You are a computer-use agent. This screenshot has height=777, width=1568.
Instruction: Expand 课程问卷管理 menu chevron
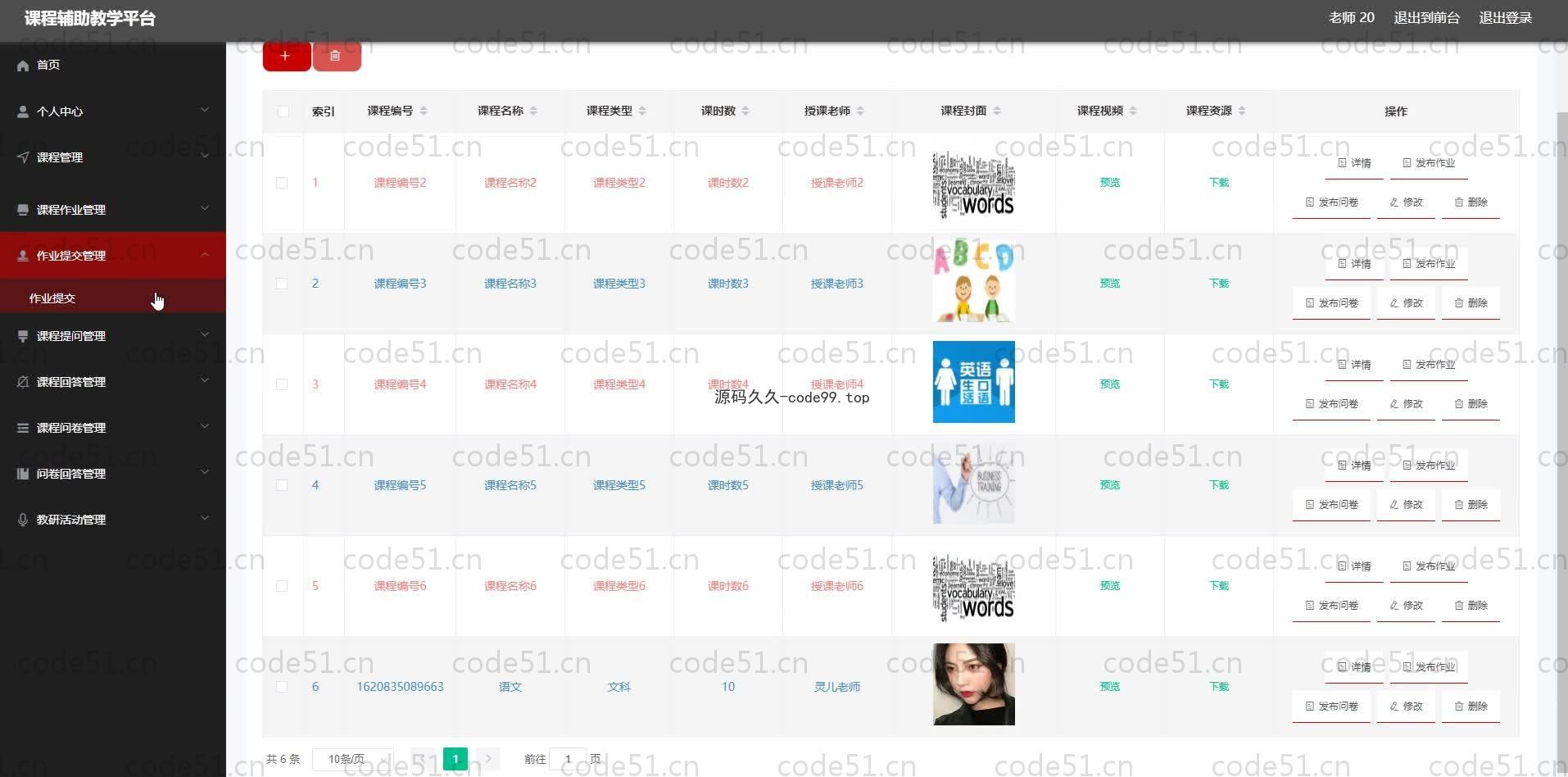coord(205,426)
